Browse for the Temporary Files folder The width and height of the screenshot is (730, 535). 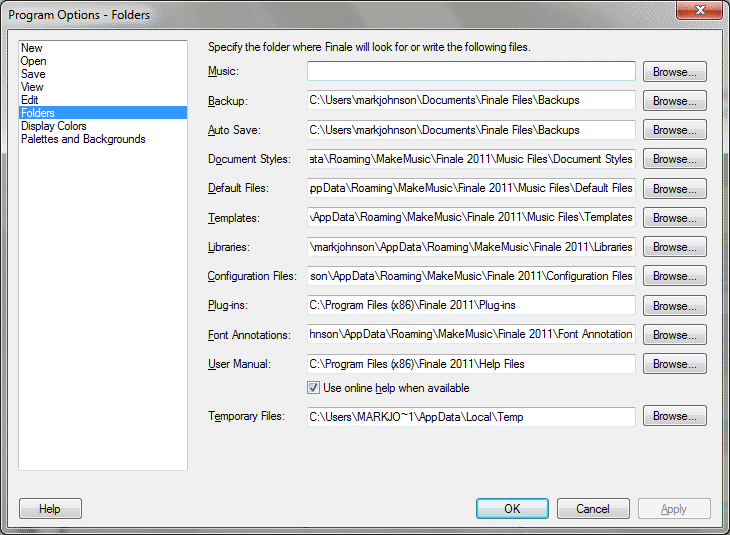675,416
